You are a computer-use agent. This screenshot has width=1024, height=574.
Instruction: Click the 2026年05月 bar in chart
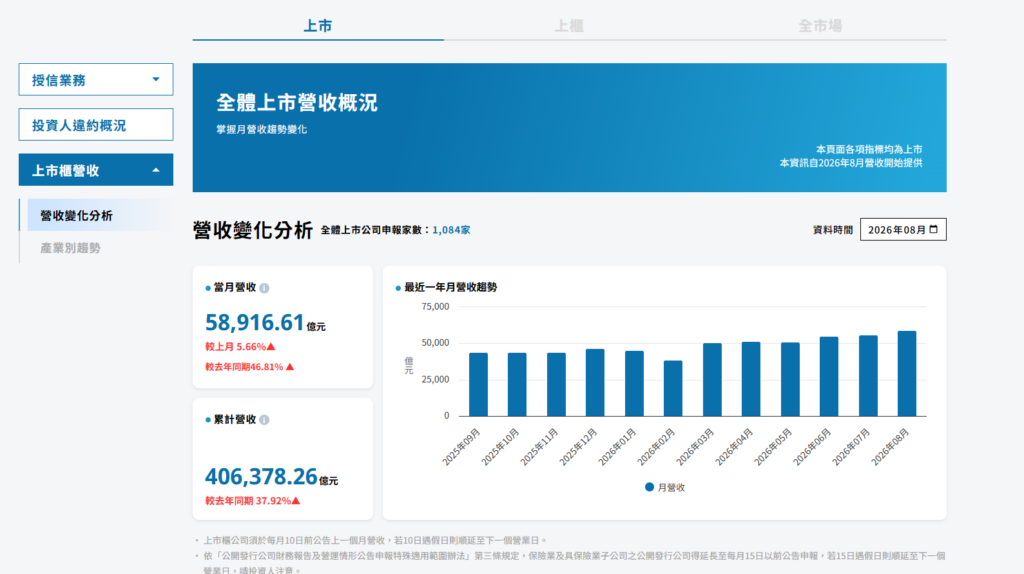point(790,379)
